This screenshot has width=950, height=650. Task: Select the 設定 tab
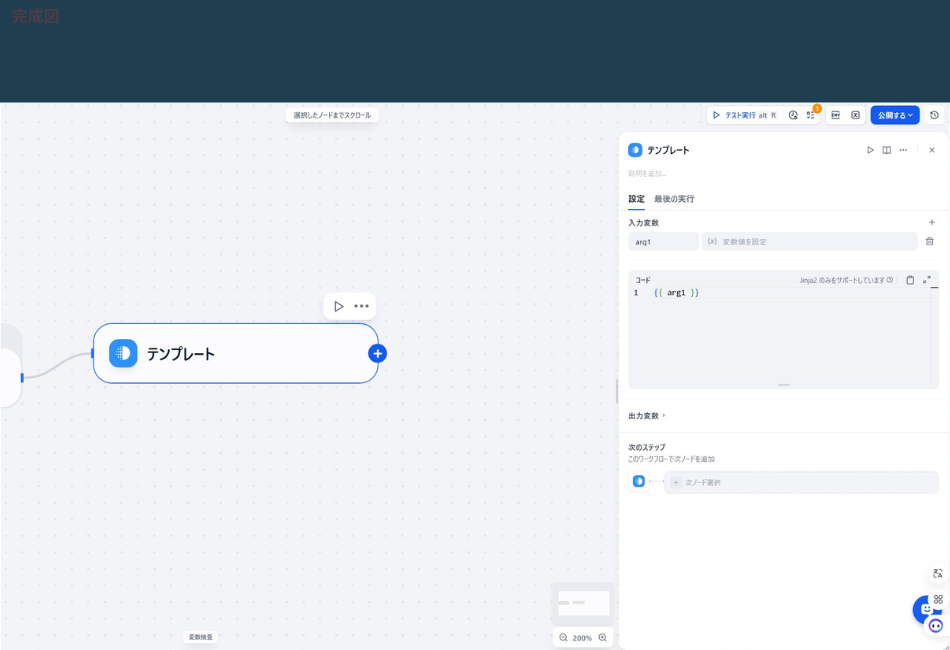636,199
